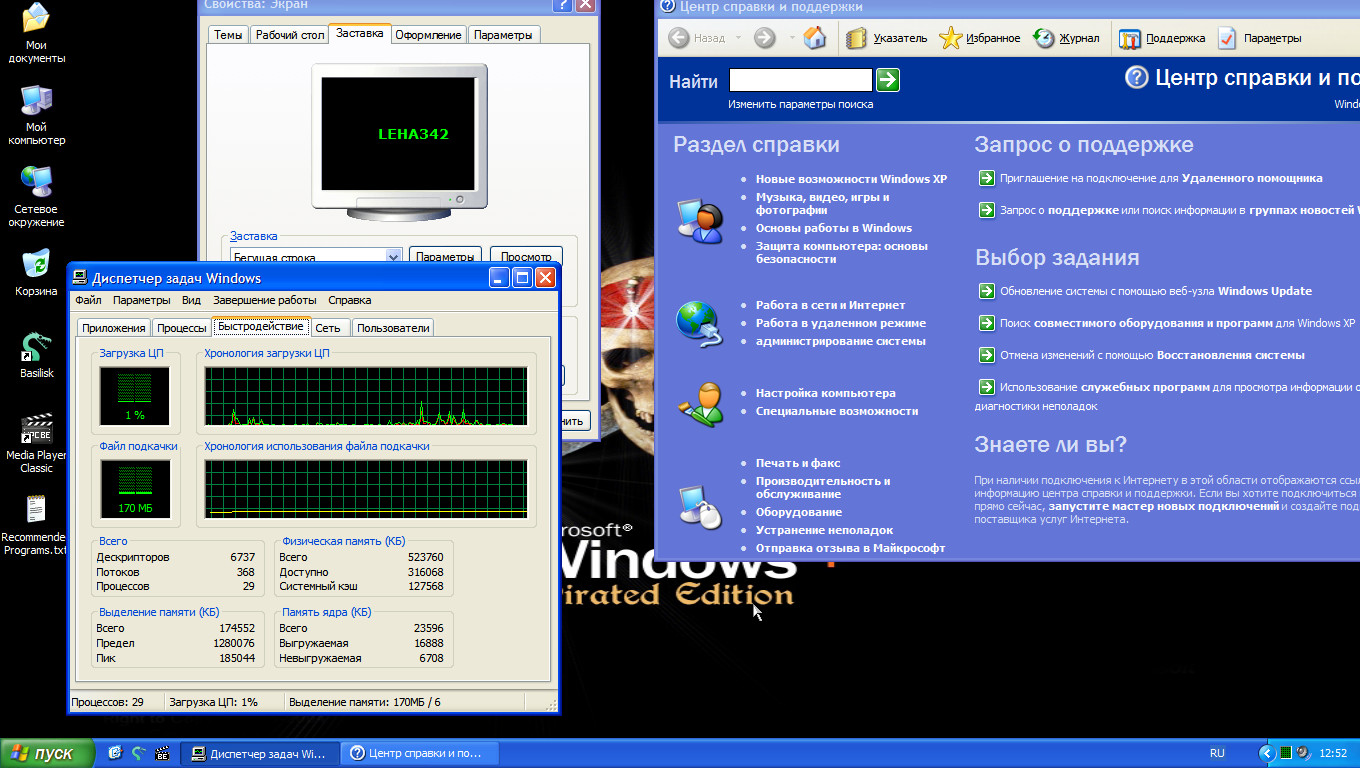Screen dimensions: 1360x768
Task: Open Журнал history in Help Center toolbar
Action: click(x=1065, y=38)
